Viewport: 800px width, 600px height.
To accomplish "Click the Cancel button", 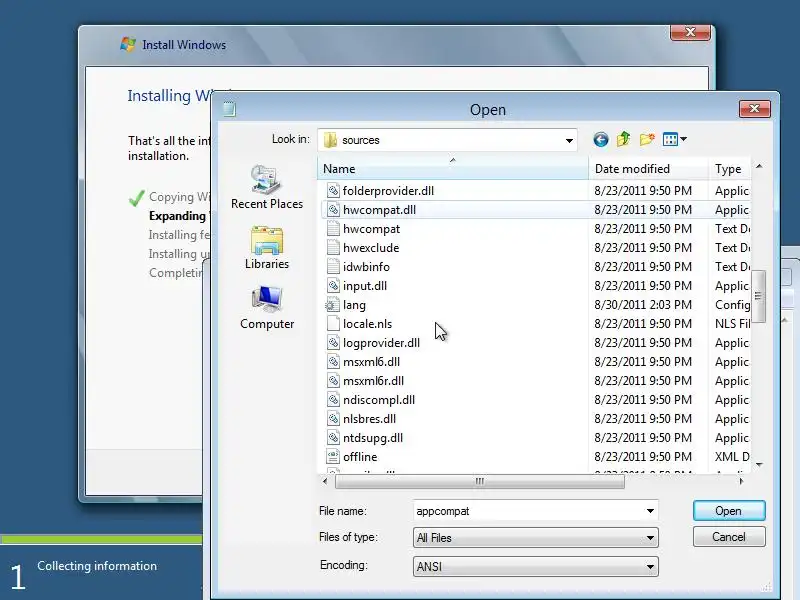I will click(729, 537).
